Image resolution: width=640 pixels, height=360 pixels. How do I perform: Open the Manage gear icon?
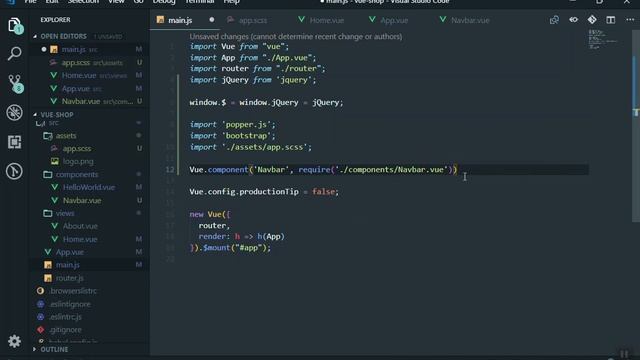[x=15, y=341]
